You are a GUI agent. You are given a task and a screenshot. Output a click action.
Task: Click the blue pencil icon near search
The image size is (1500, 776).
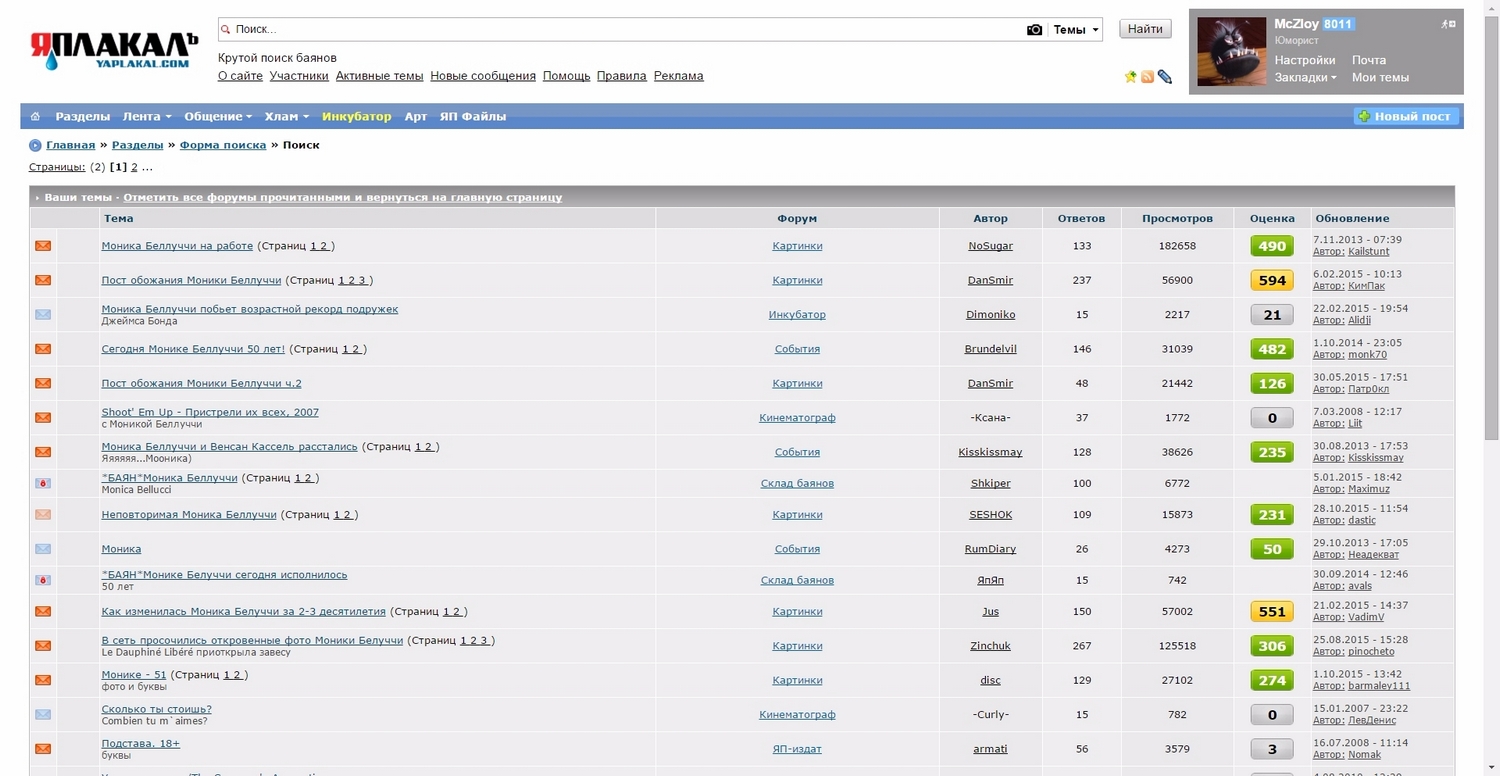pos(1165,77)
